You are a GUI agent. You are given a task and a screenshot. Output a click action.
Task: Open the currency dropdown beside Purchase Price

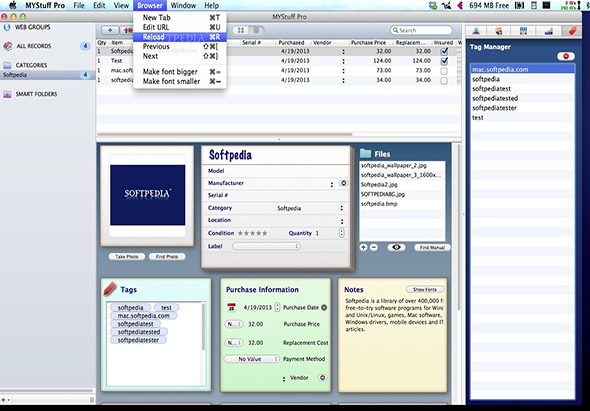click(234, 324)
